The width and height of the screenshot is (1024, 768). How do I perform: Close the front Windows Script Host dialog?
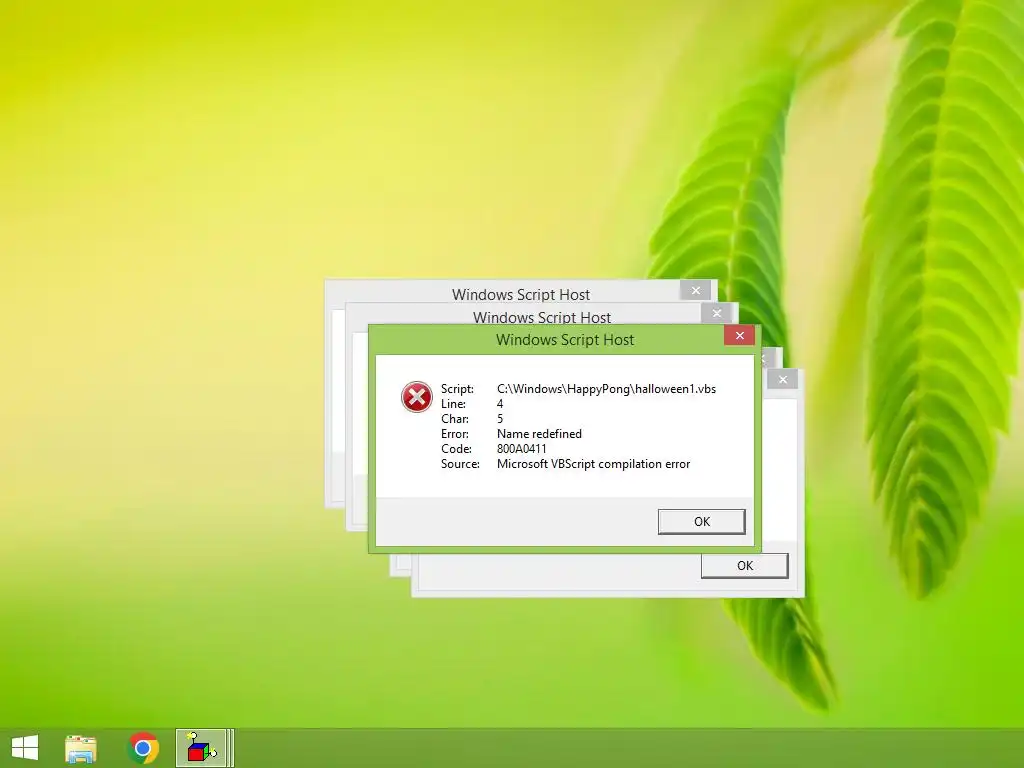point(739,336)
